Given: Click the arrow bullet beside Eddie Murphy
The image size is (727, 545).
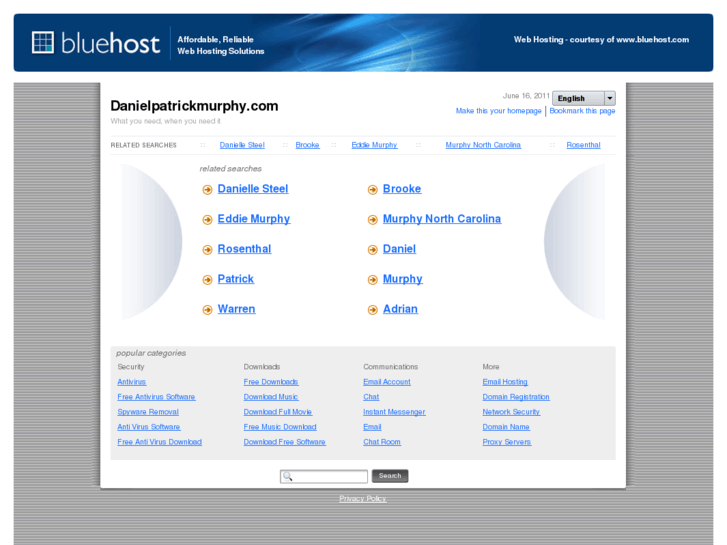Looking at the screenshot, I should (207, 220).
